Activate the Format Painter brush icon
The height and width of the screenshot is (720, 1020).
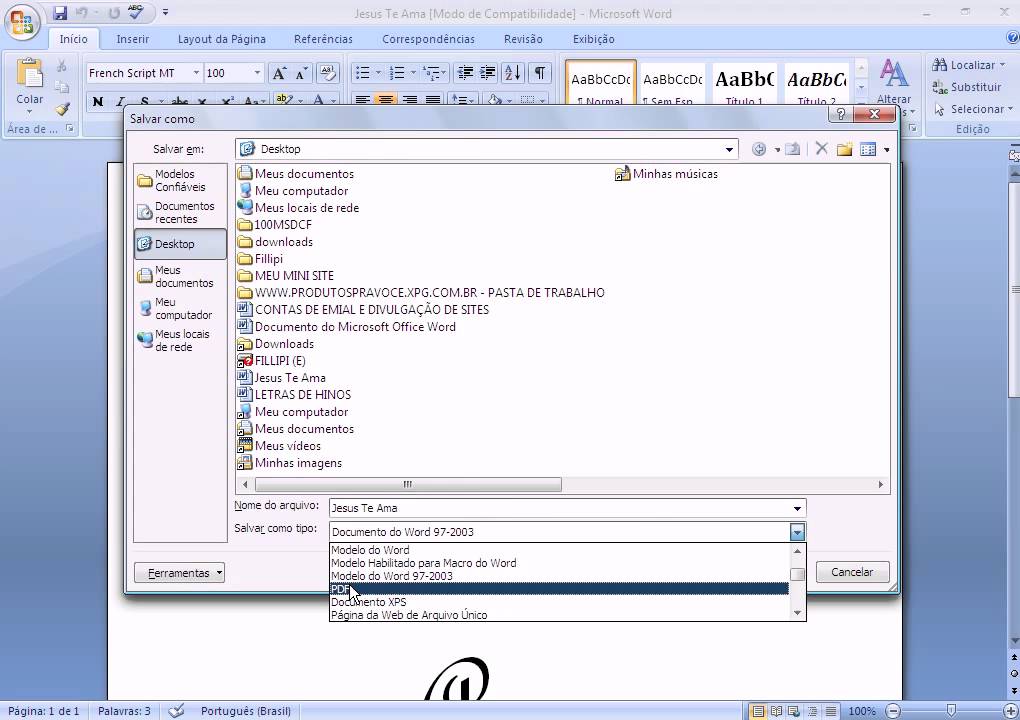point(62,109)
